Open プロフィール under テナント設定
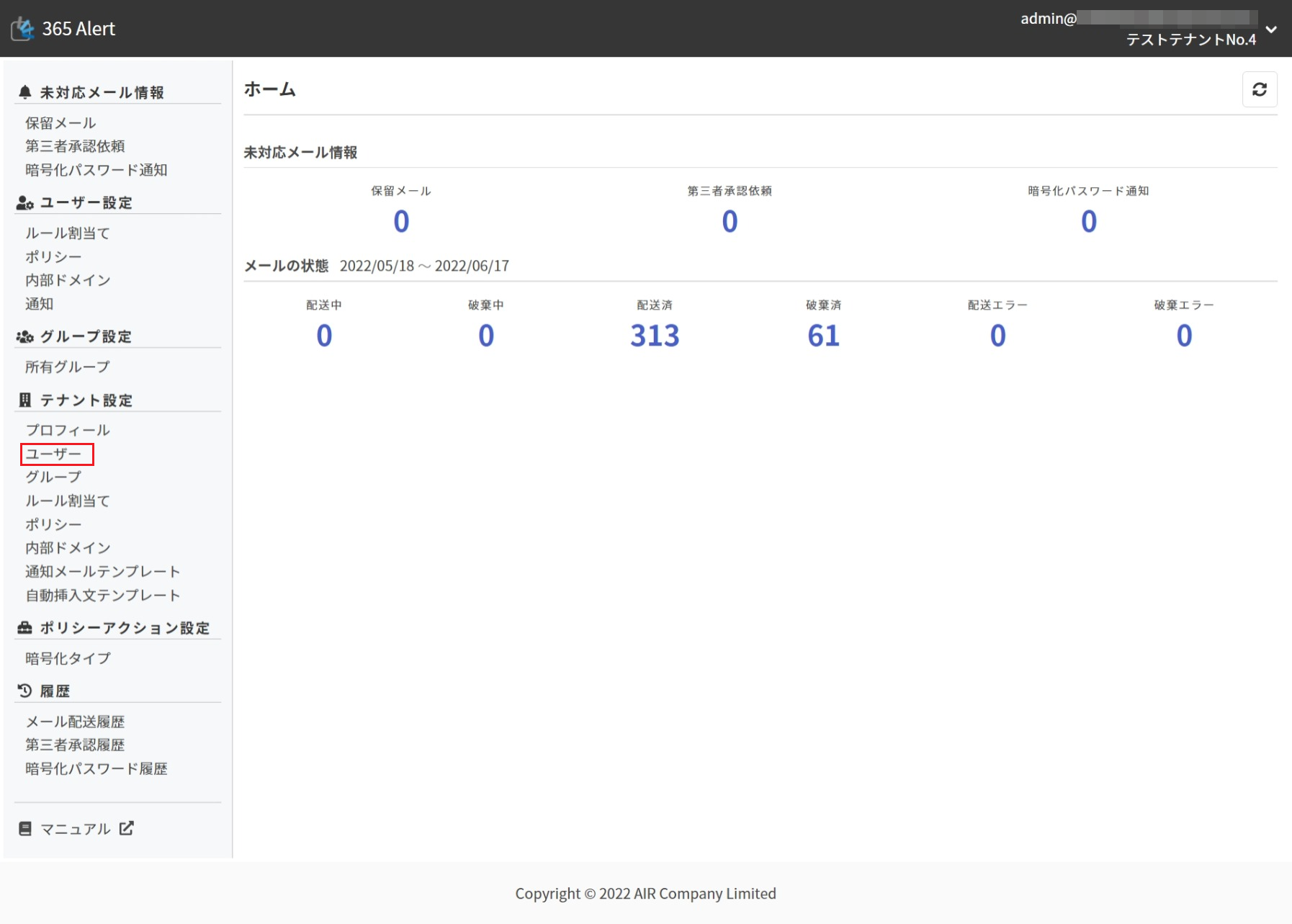 (x=68, y=431)
